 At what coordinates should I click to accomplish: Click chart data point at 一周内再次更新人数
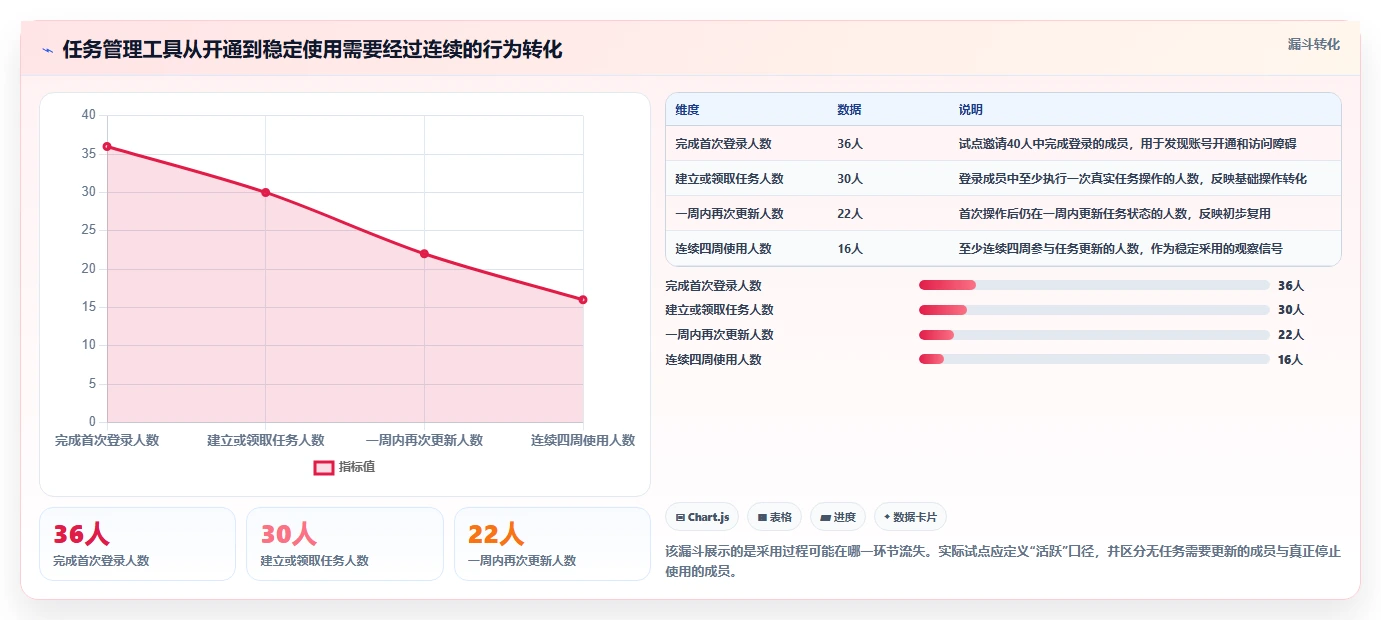(424, 253)
